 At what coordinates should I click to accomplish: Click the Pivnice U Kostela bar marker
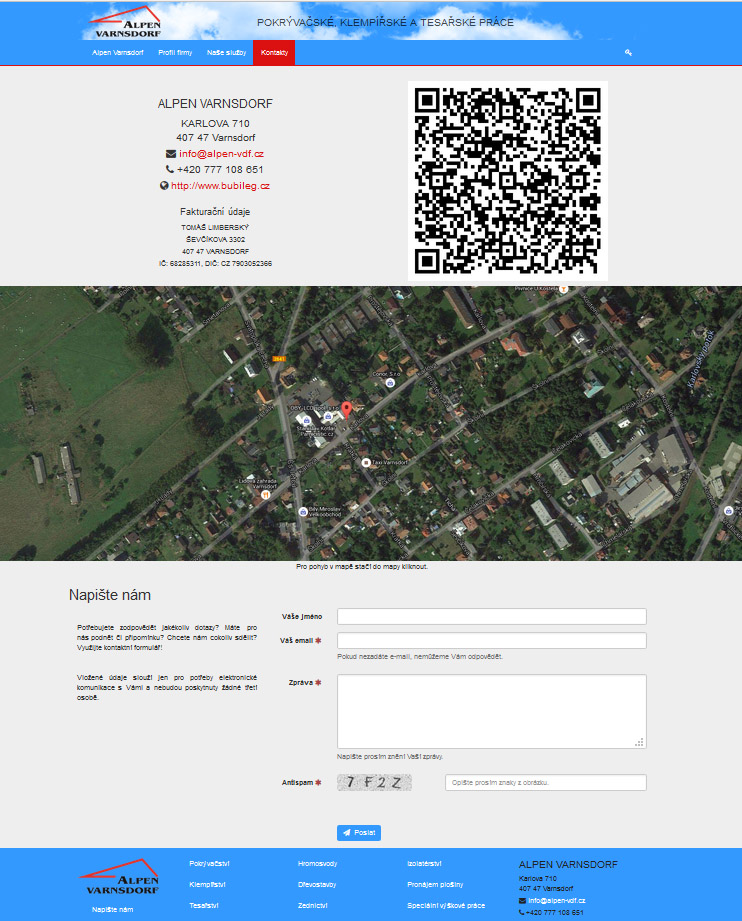pyautogui.click(x=563, y=289)
